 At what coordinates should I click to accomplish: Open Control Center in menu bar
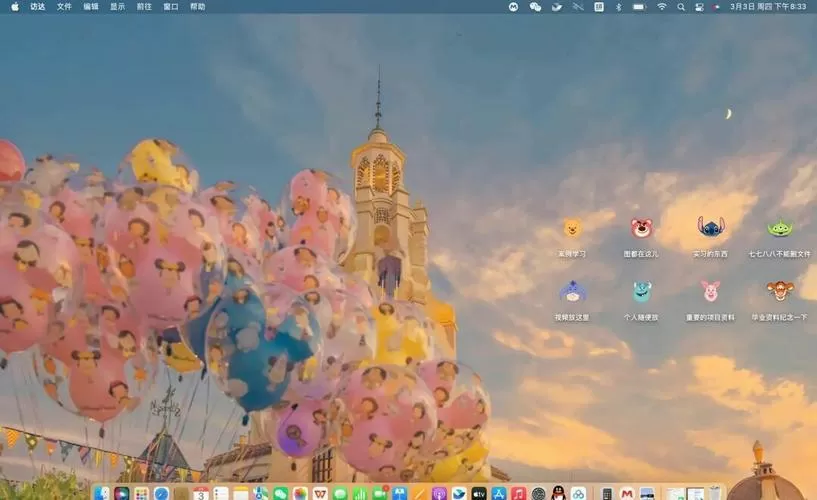699,7
